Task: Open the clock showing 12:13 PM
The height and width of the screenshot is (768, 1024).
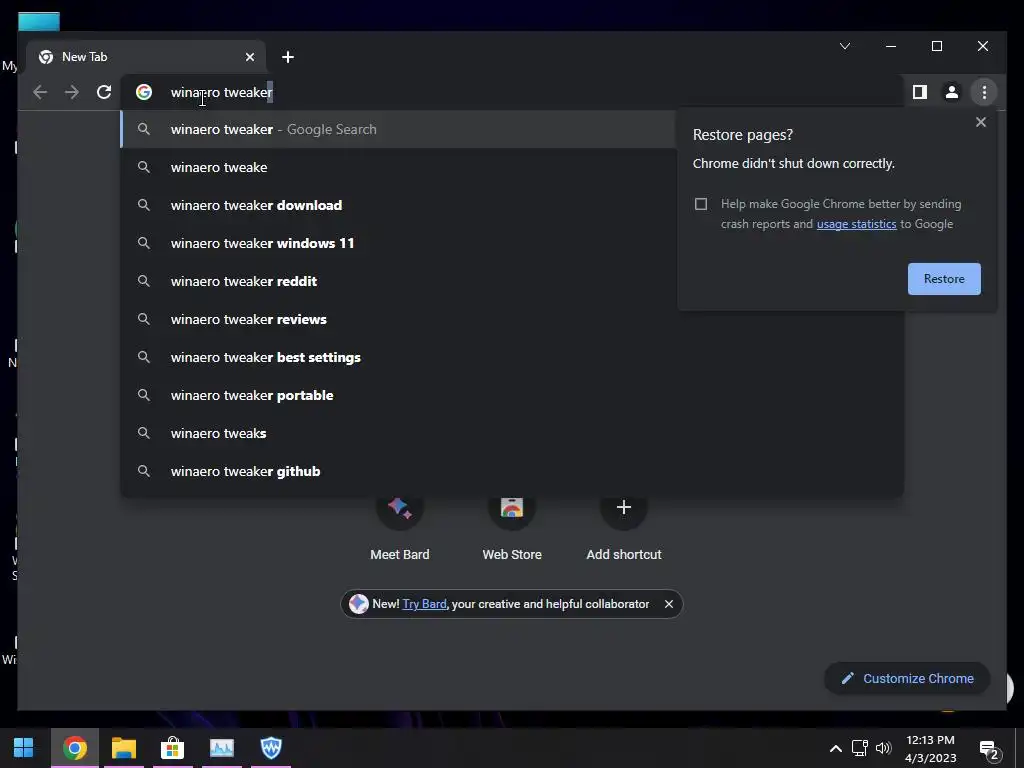Action: click(931, 748)
